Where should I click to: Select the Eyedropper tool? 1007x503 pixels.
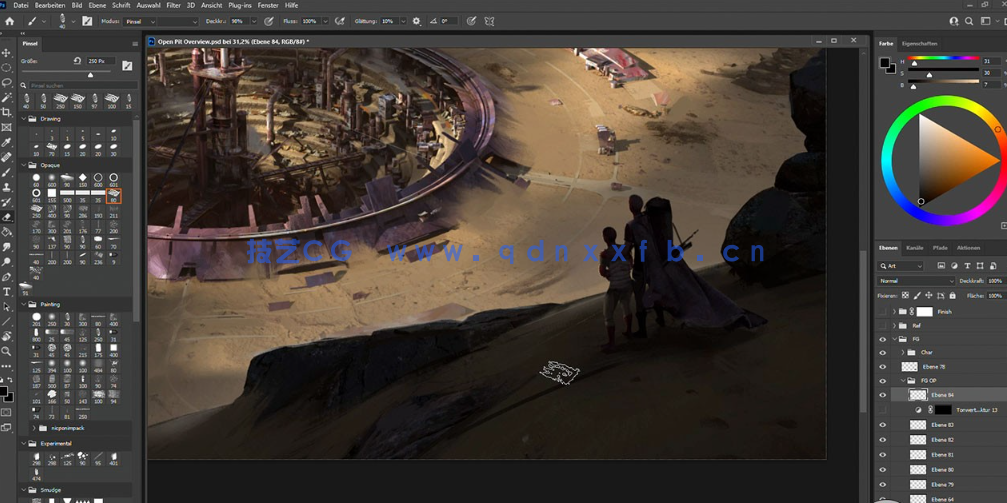tap(7, 142)
